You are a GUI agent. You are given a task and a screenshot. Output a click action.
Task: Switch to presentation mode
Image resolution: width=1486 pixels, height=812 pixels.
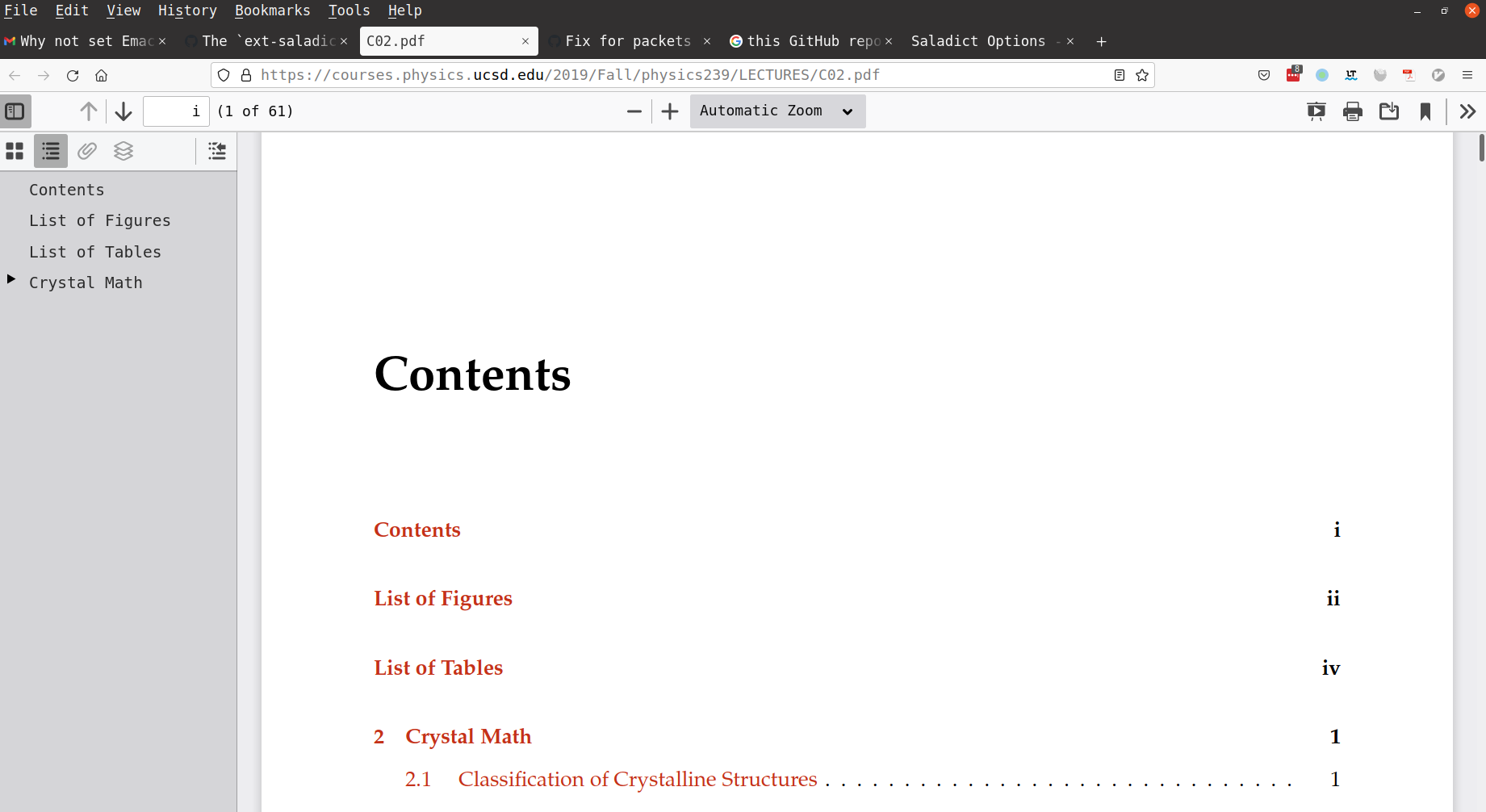(1316, 111)
